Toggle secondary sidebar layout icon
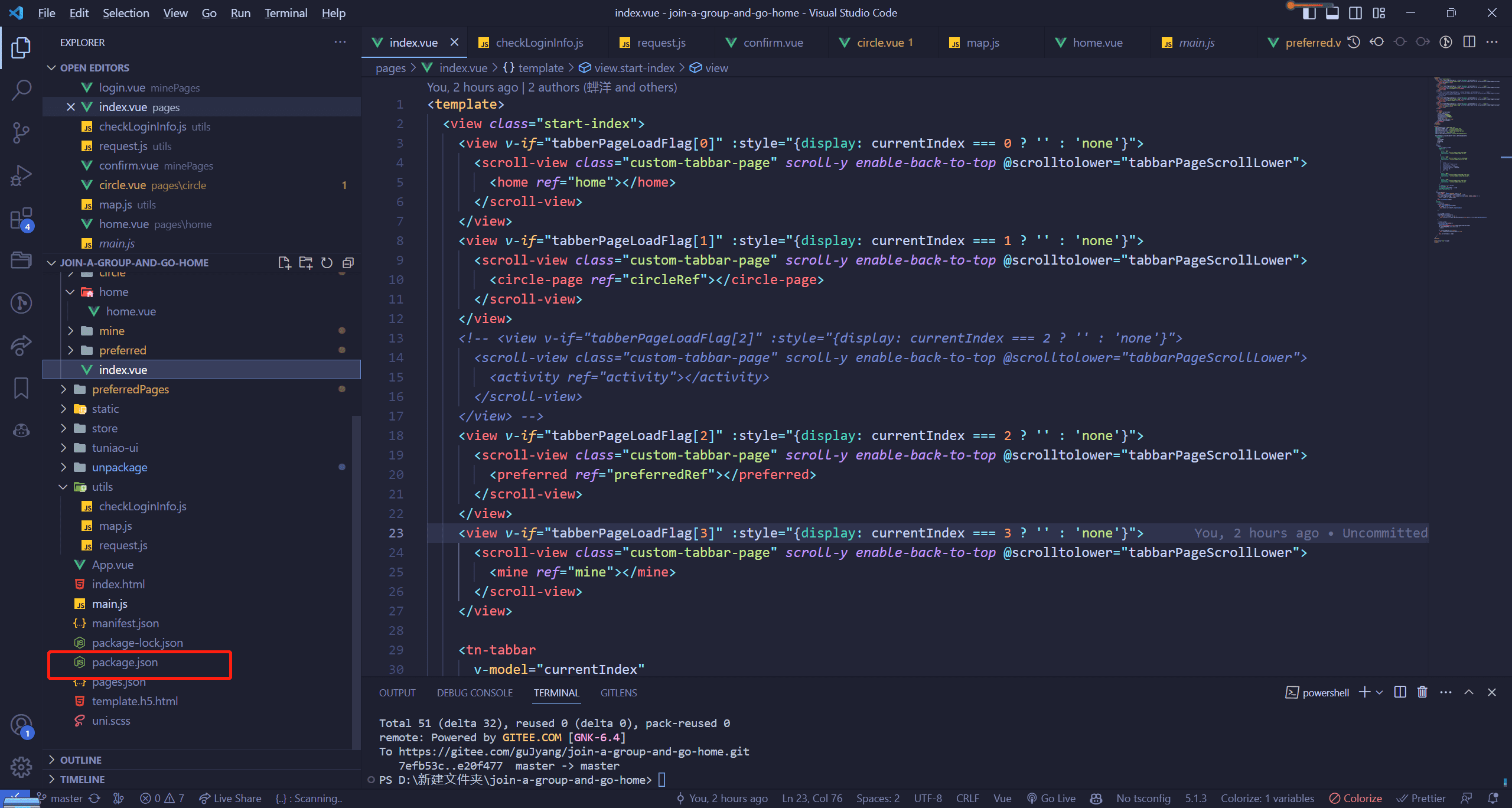1512x808 pixels. click(x=1355, y=13)
